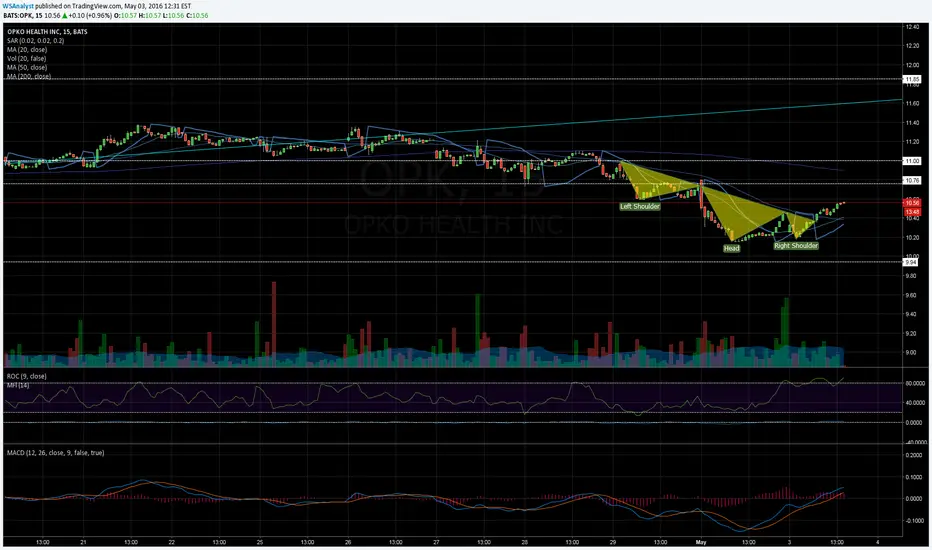Click the 9.00 price axis value
Image resolution: width=932 pixels, height=550 pixels.
[x=911, y=353]
